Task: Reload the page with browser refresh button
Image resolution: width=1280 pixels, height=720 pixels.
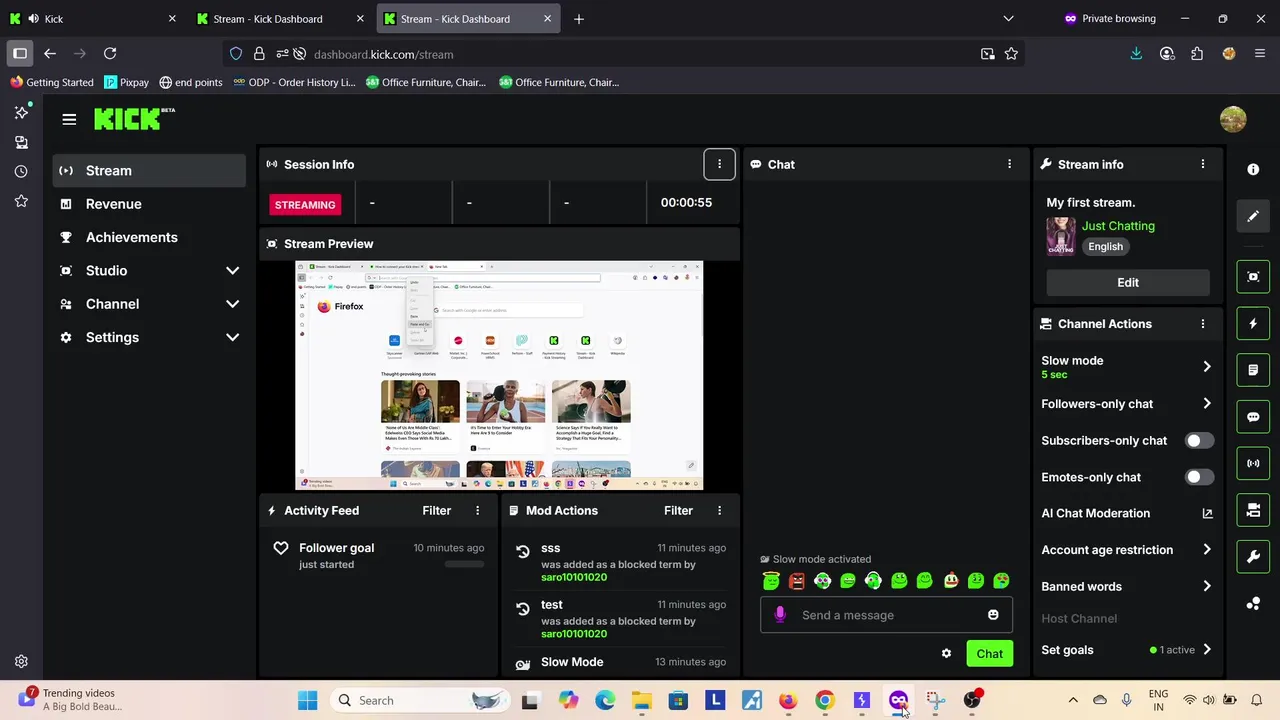Action: tap(110, 54)
